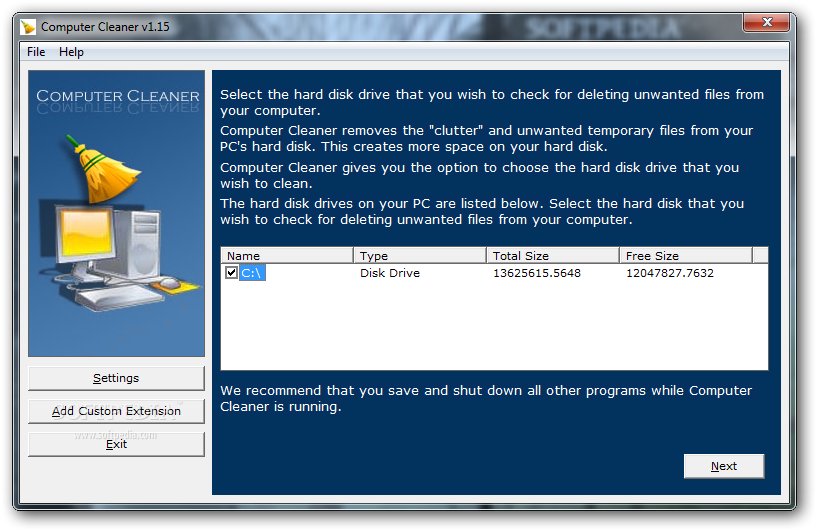817x531 pixels.
Task: Open the Help menu
Action: point(71,52)
